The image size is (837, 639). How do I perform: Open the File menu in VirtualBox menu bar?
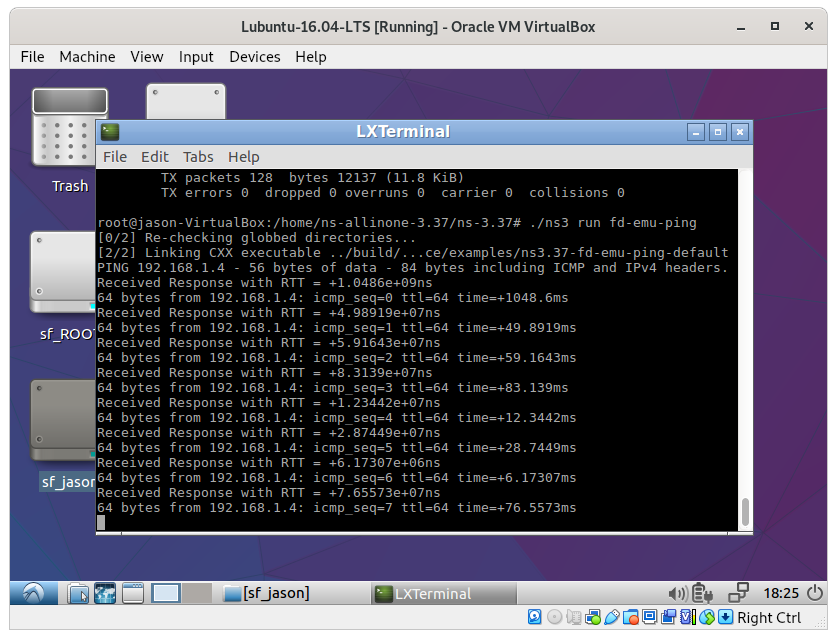coord(32,57)
